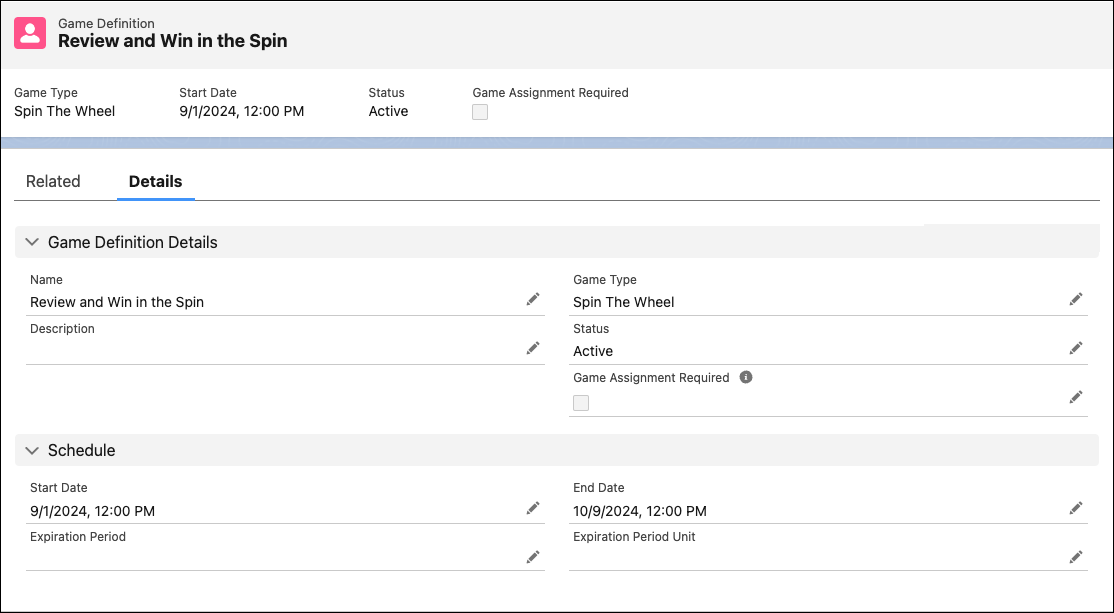This screenshot has height=613, width=1114.
Task: Click pencil icon for Game Assignment Required
Action: 1076,397
